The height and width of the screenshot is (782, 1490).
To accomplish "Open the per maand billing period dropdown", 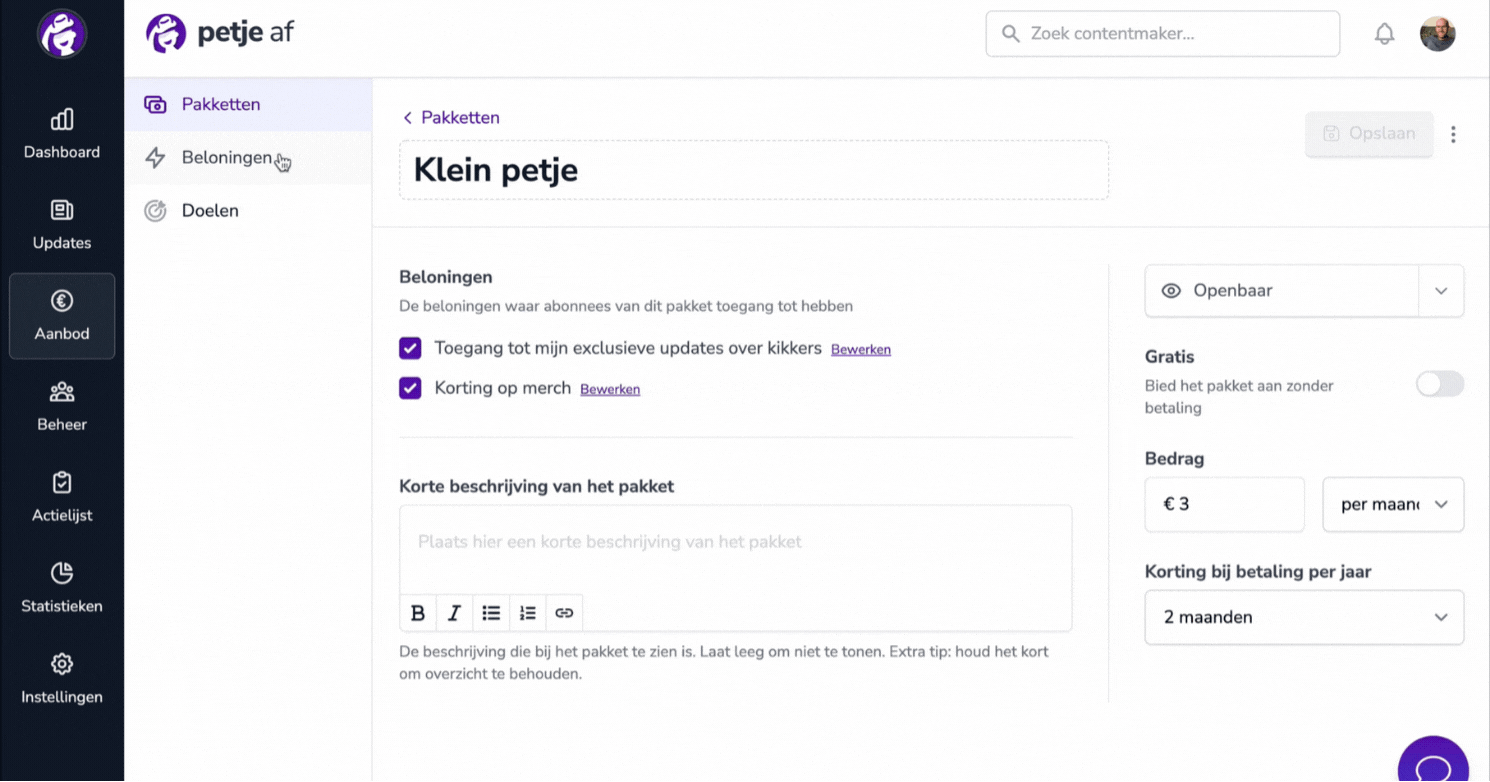I will point(1393,504).
